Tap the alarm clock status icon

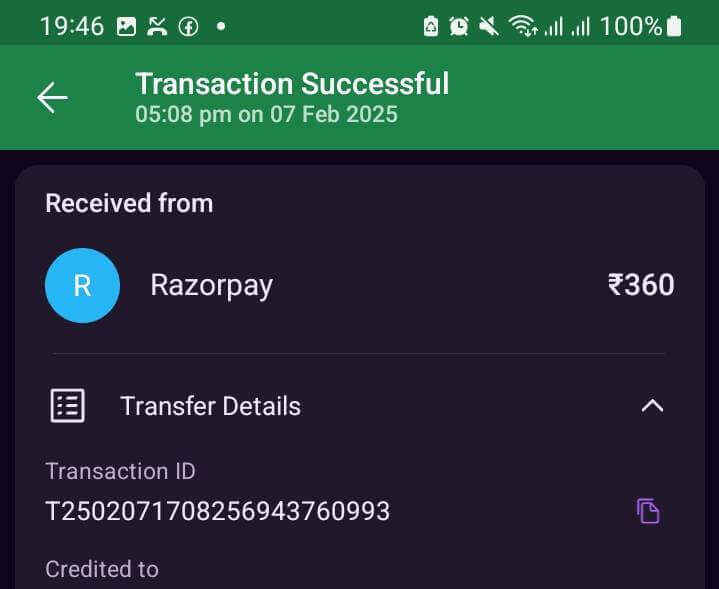(x=459, y=26)
